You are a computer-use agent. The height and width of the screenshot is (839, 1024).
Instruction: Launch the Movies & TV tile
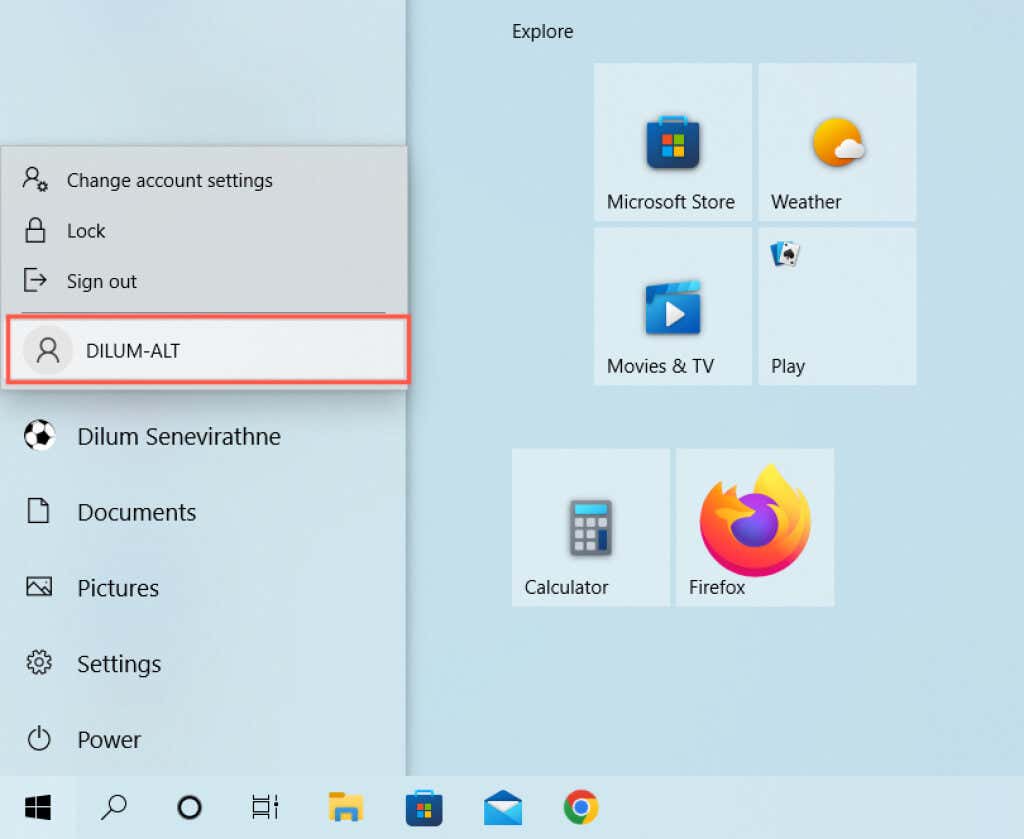tap(673, 306)
